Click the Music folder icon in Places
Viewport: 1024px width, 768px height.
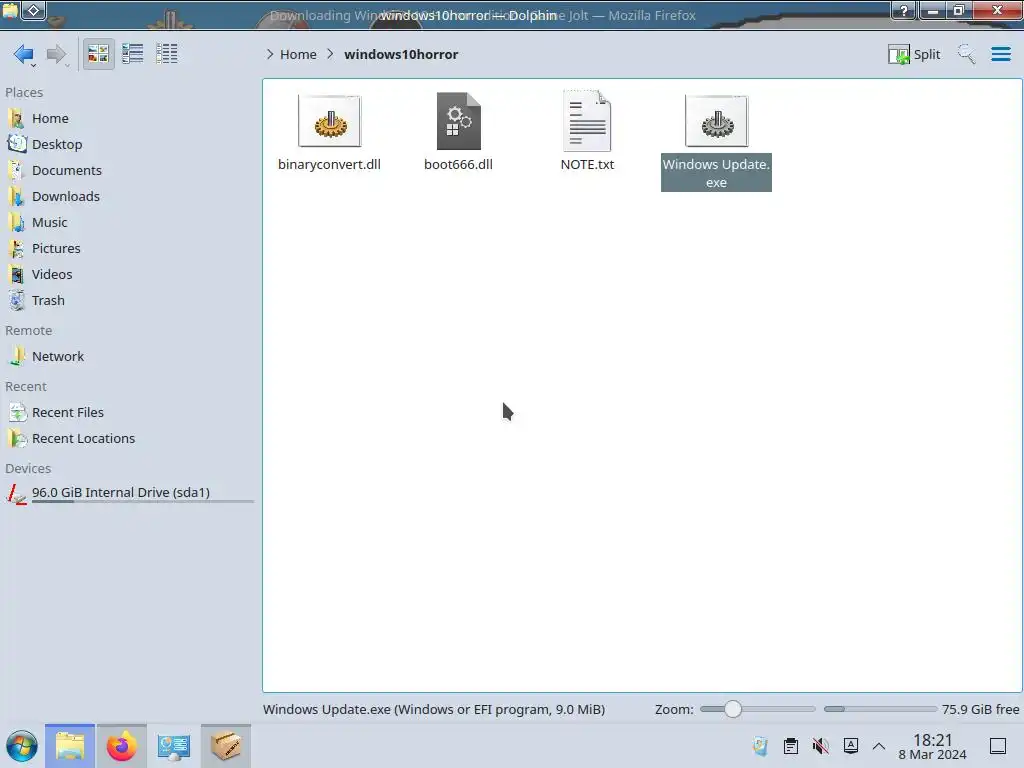coord(17,223)
